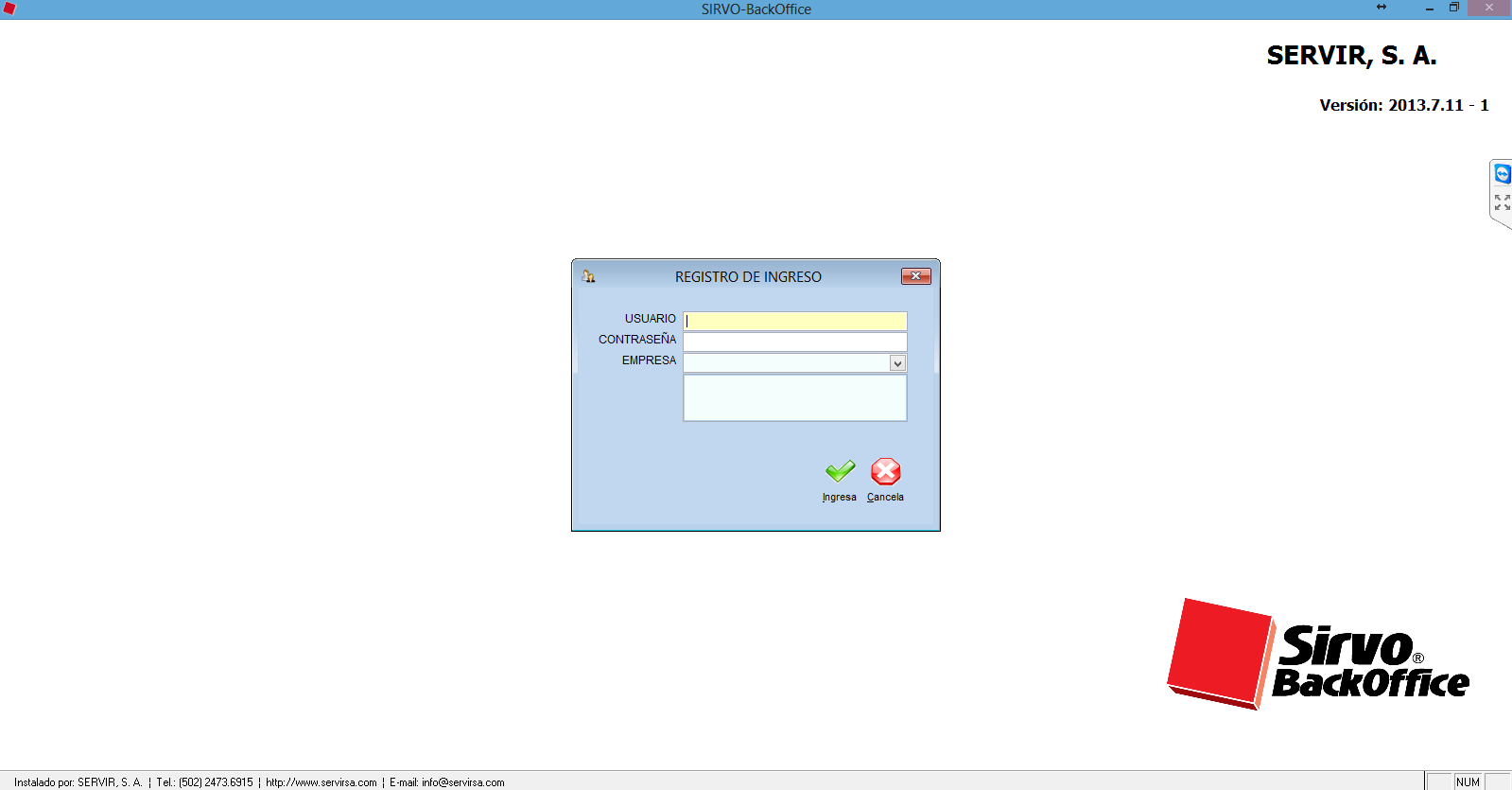Click the green checkmark Ingresa icon
This screenshot has height=790, width=1512.
click(840, 471)
